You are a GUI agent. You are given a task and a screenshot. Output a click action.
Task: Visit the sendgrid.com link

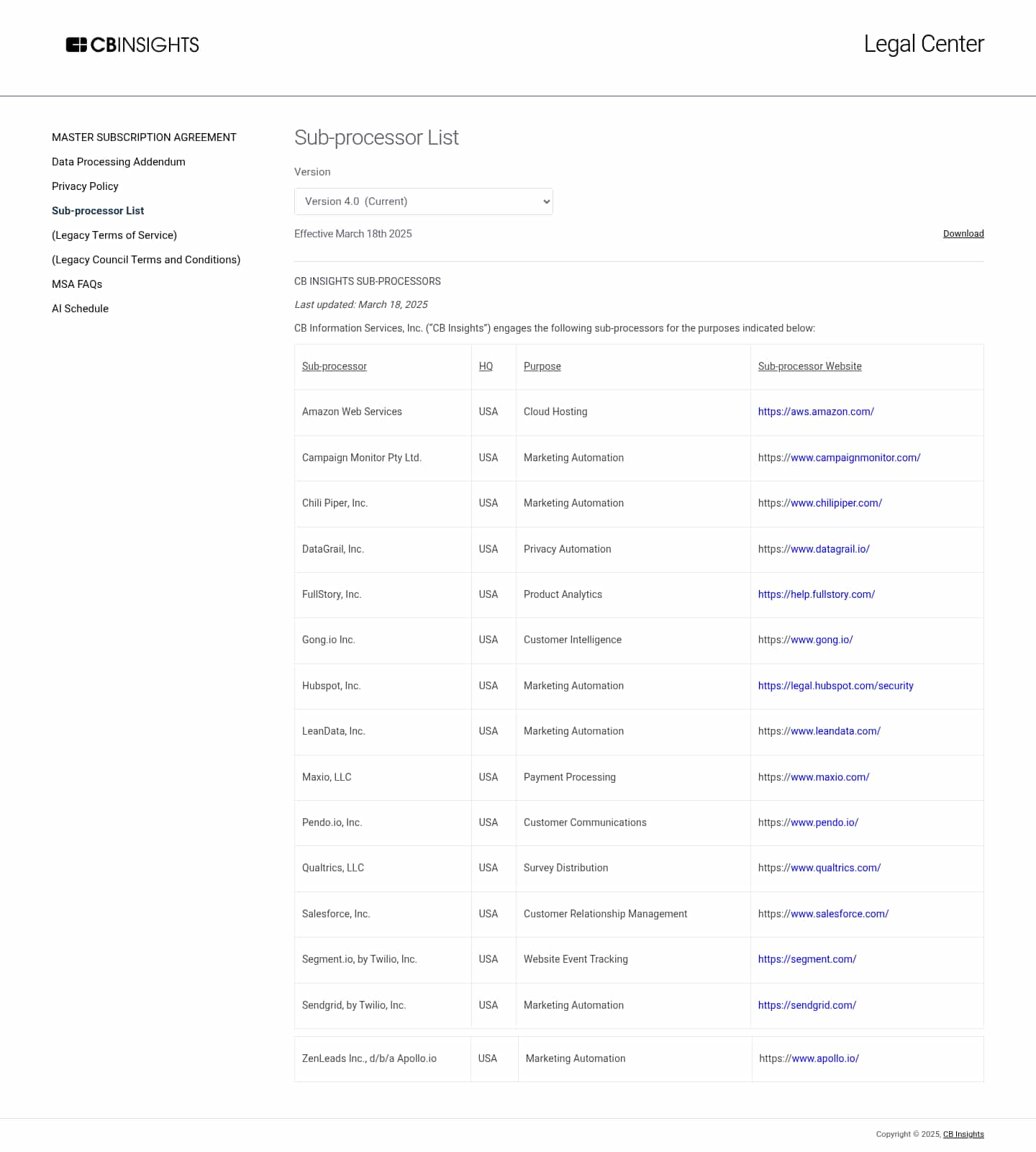point(806,1005)
